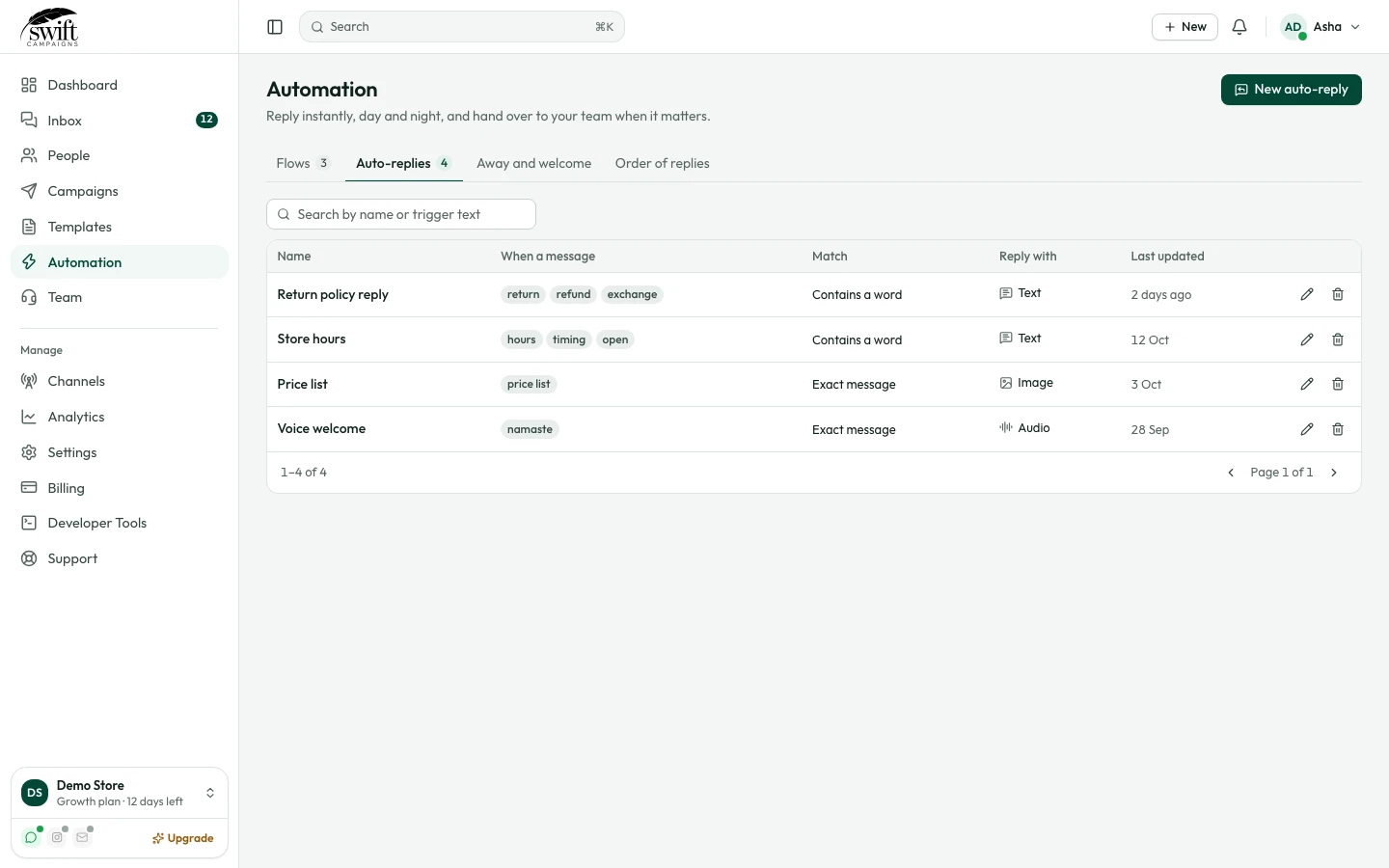Edit the Voice welcome auto-reply

tap(1307, 429)
